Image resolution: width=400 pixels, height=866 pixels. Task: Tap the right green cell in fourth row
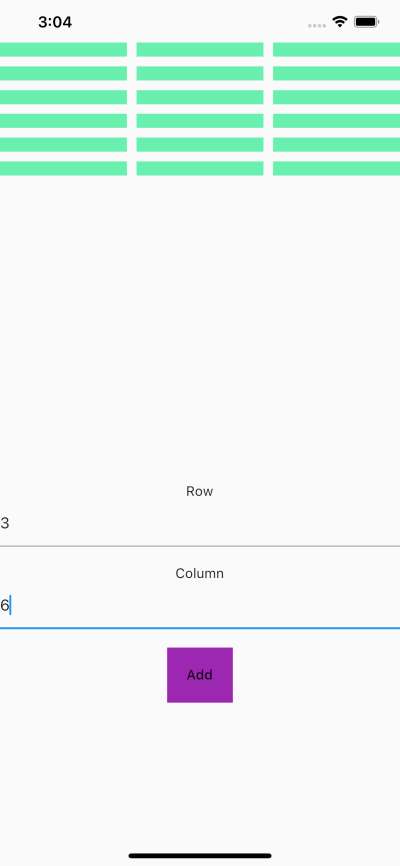click(x=336, y=120)
